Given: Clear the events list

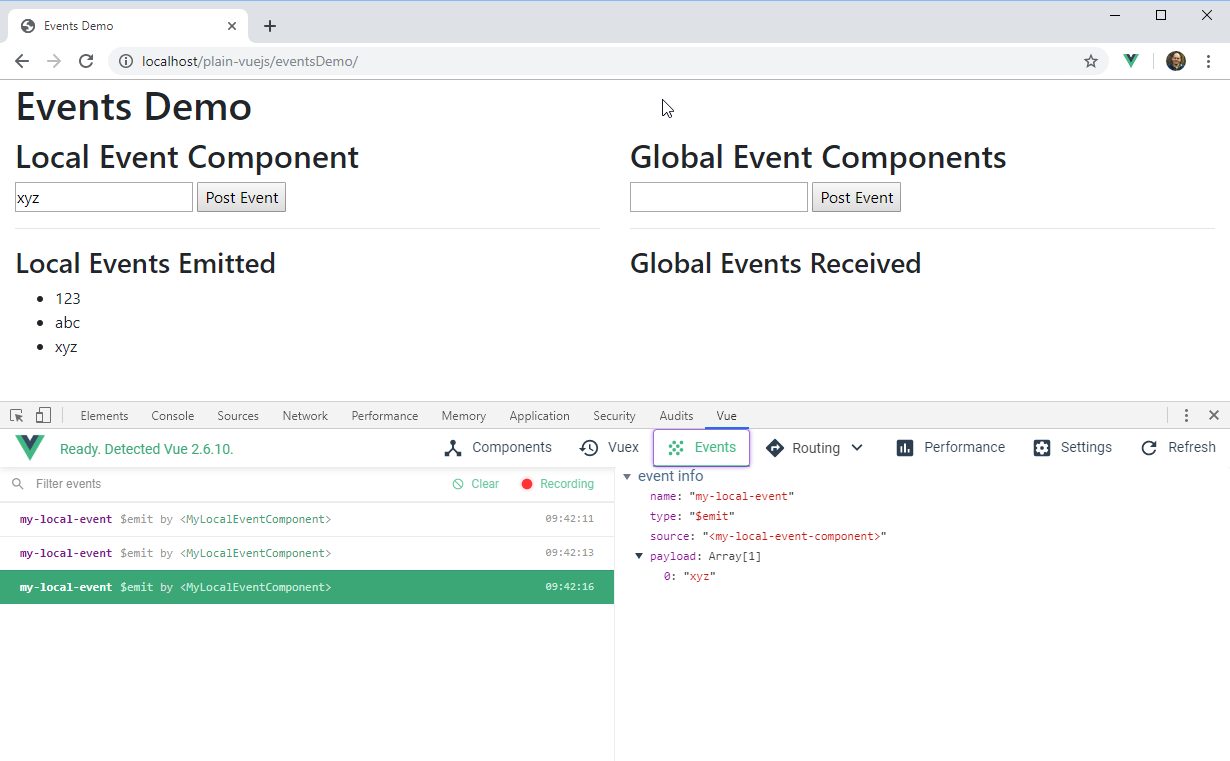Looking at the screenshot, I should pyautogui.click(x=476, y=484).
